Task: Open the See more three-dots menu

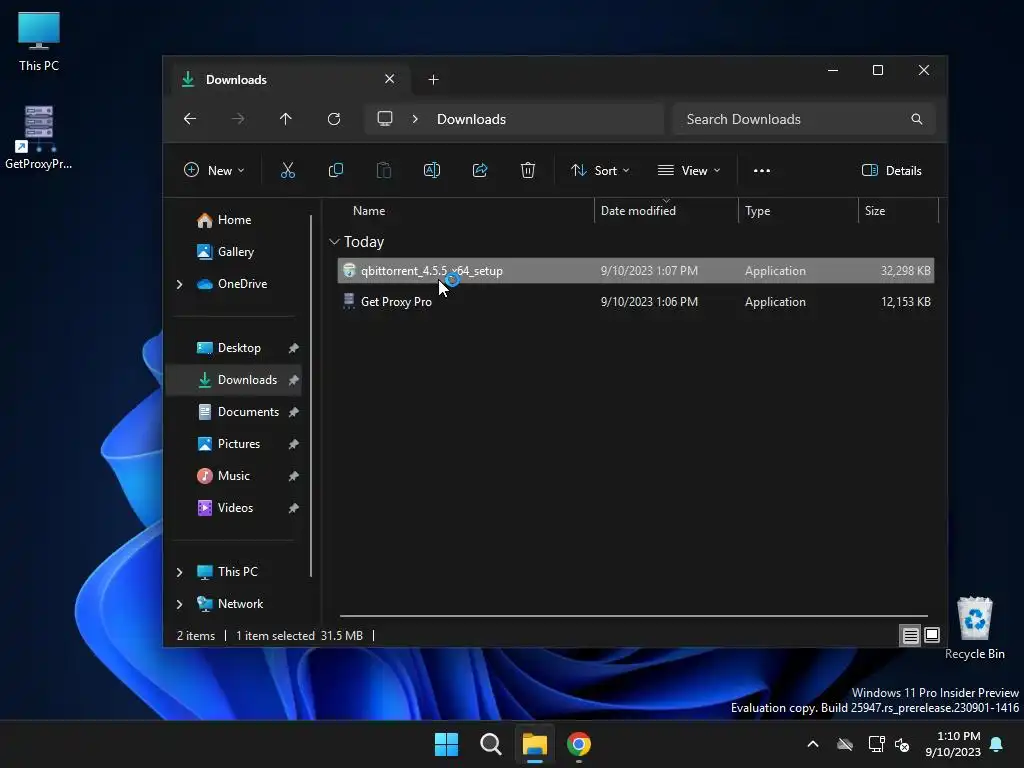Action: click(x=761, y=170)
